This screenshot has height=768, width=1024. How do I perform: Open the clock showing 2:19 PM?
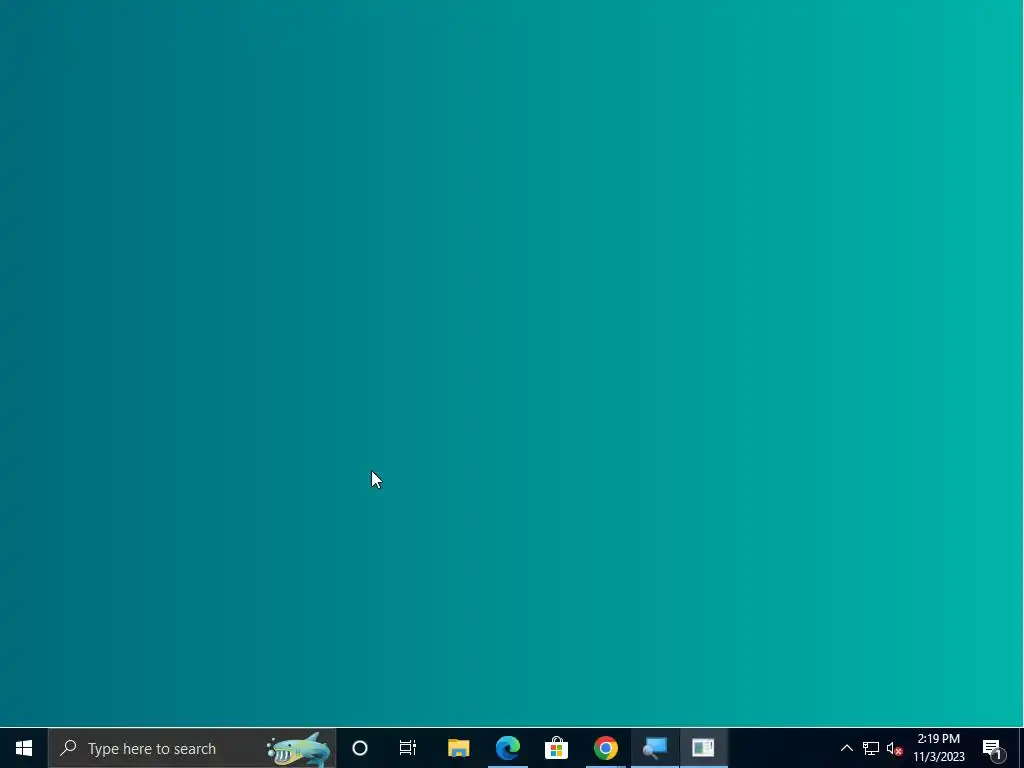(938, 748)
